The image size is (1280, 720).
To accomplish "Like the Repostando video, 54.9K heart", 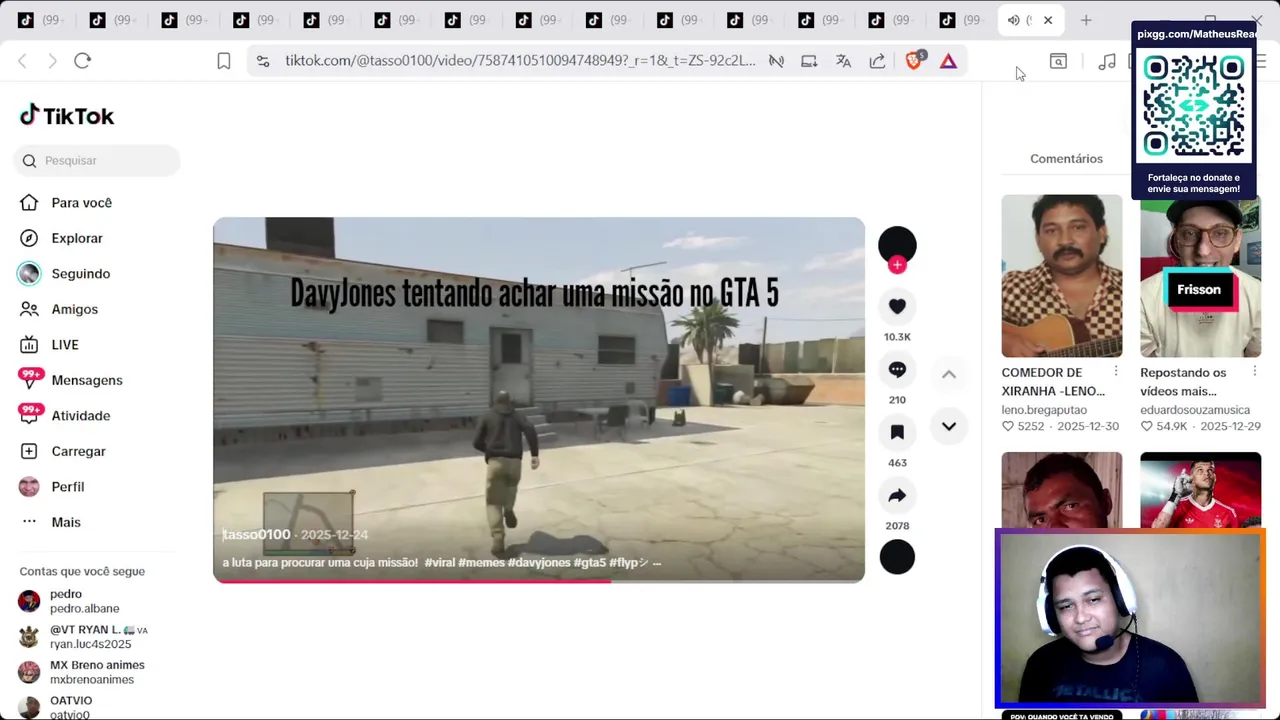I will click(1146, 426).
